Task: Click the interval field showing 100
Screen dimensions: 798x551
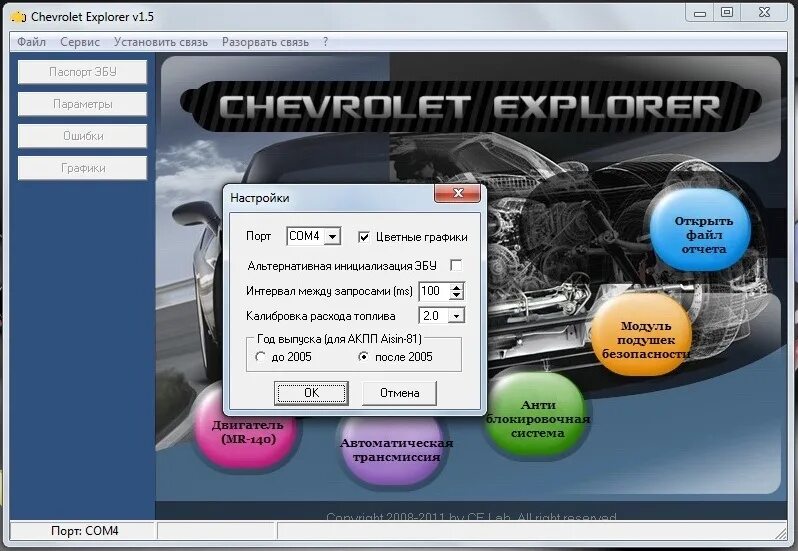Action: click(434, 291)
